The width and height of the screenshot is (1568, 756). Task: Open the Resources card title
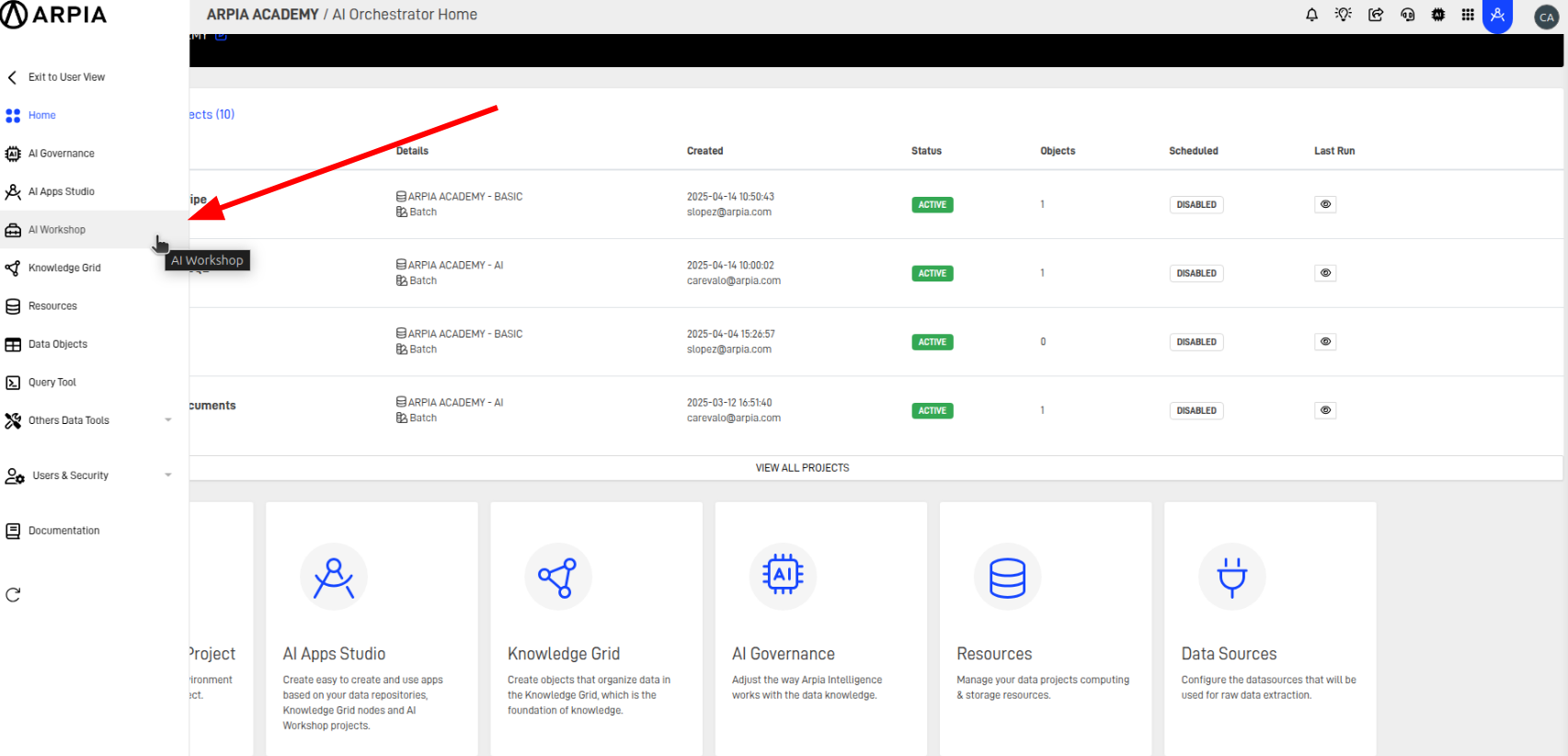(x=994, y=654)
